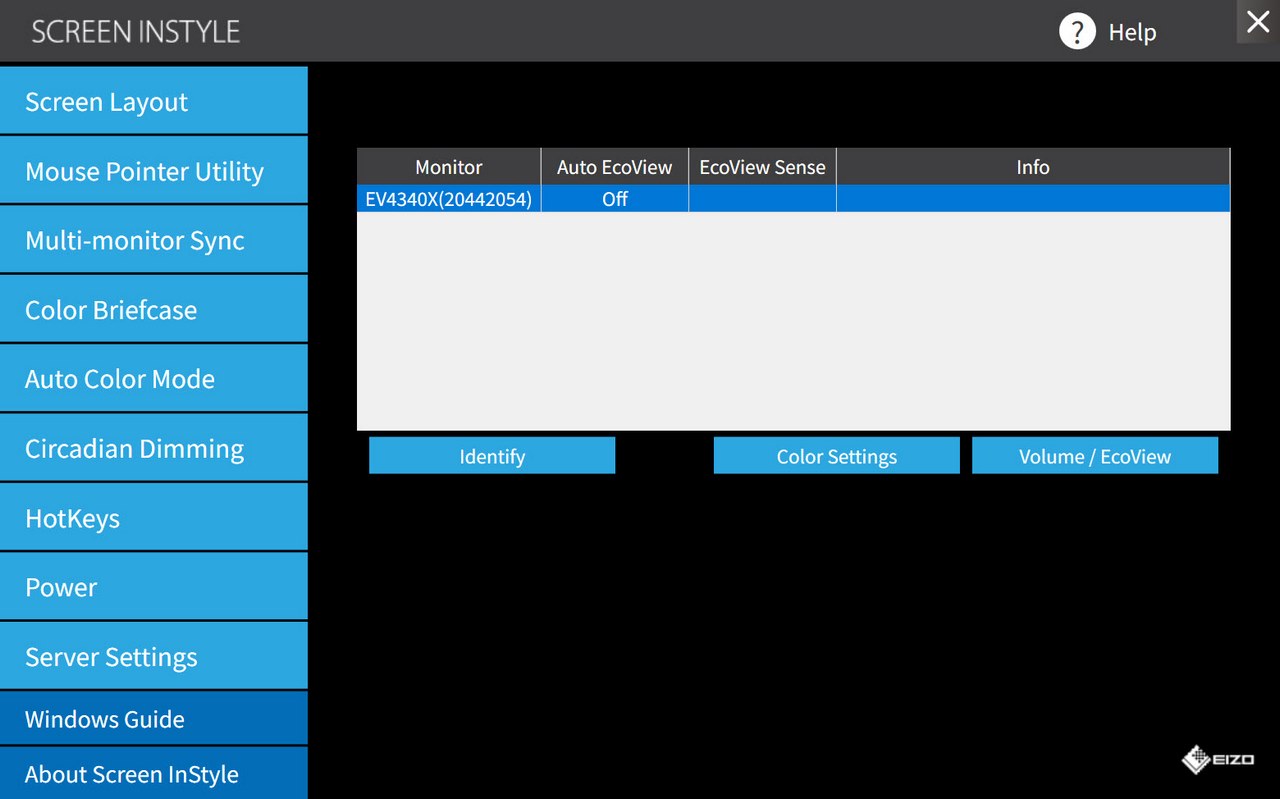Image resolution: width=1280 pixels, height=799 pixels.
Task: Click the Monitor column header
Action: coord(449,167)
